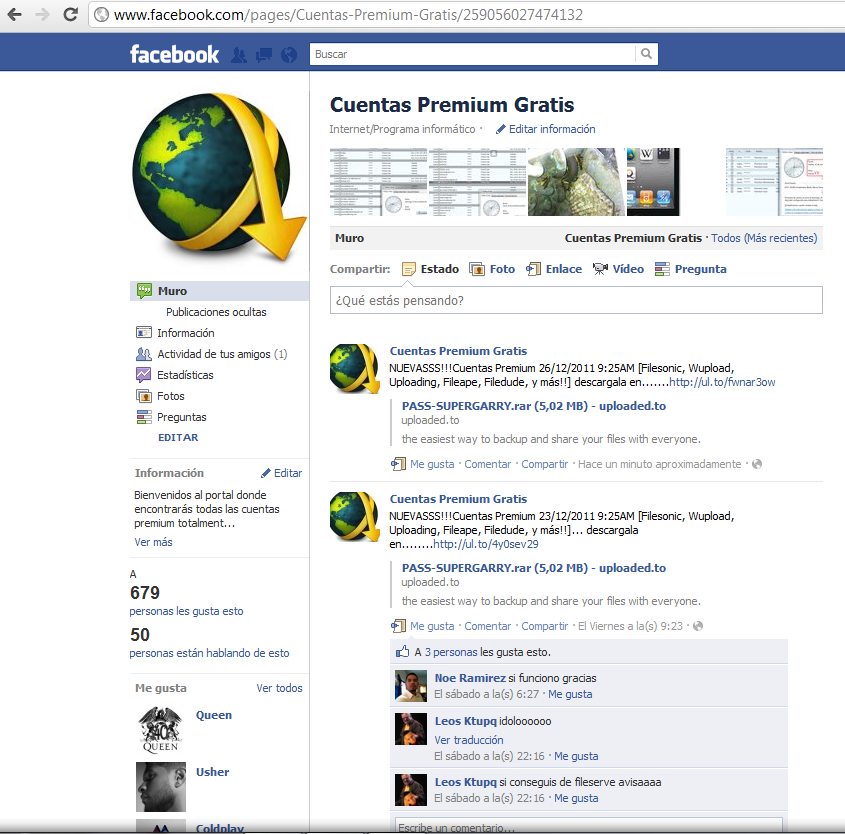Viewport: 845px width, 834px height.
Task: Click the Estado share icon
Action: 409,269
